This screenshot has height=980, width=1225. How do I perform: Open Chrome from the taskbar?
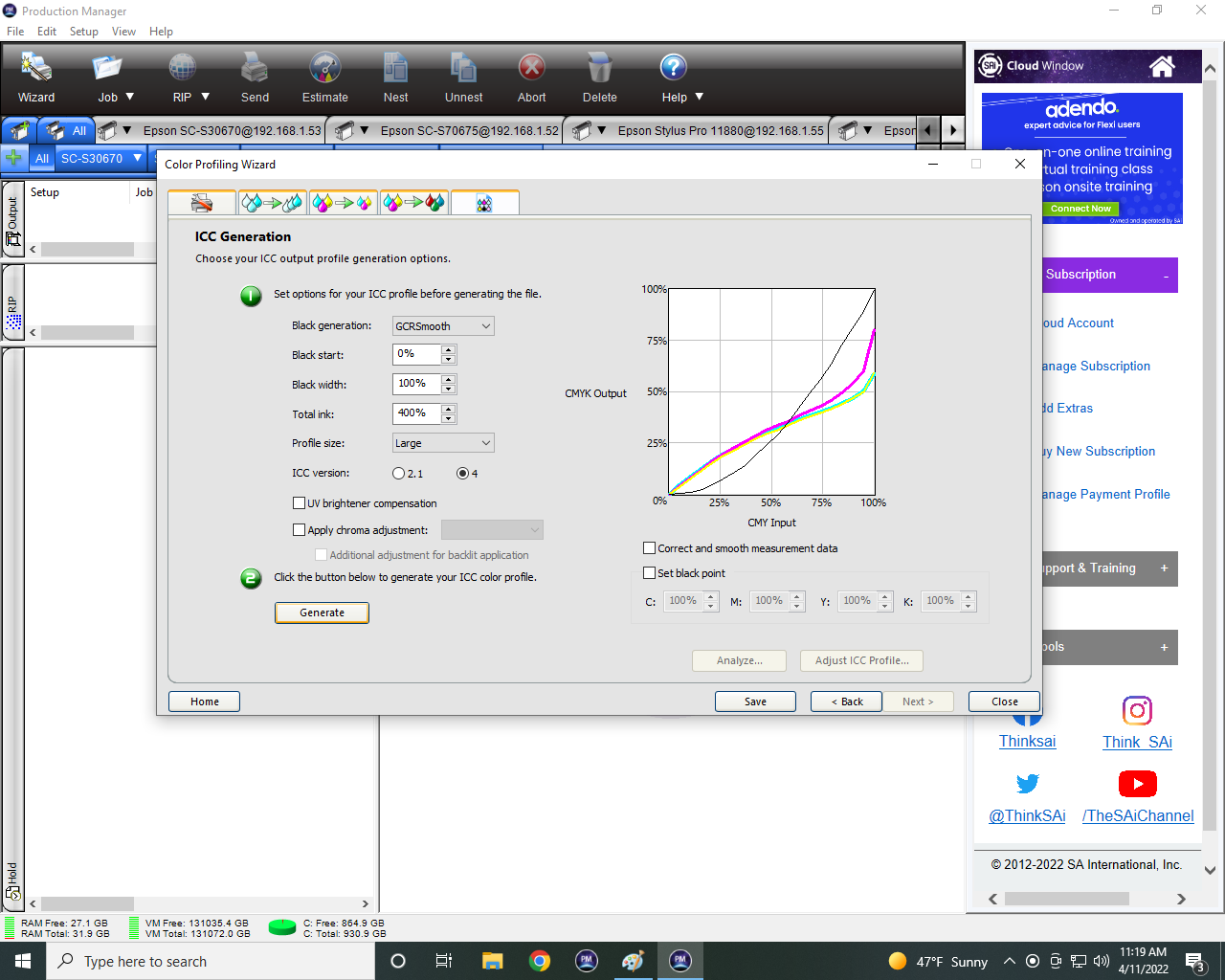(540, 961)
